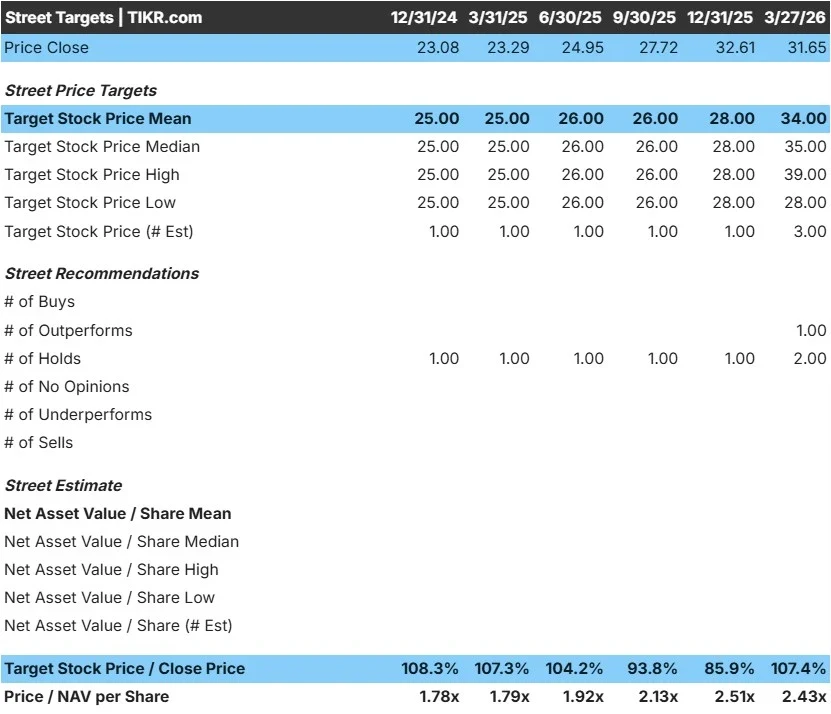The height and width of the screenshot is (714, 831).
Task: Click Price Close value 32.61
Action: [735, 48]
